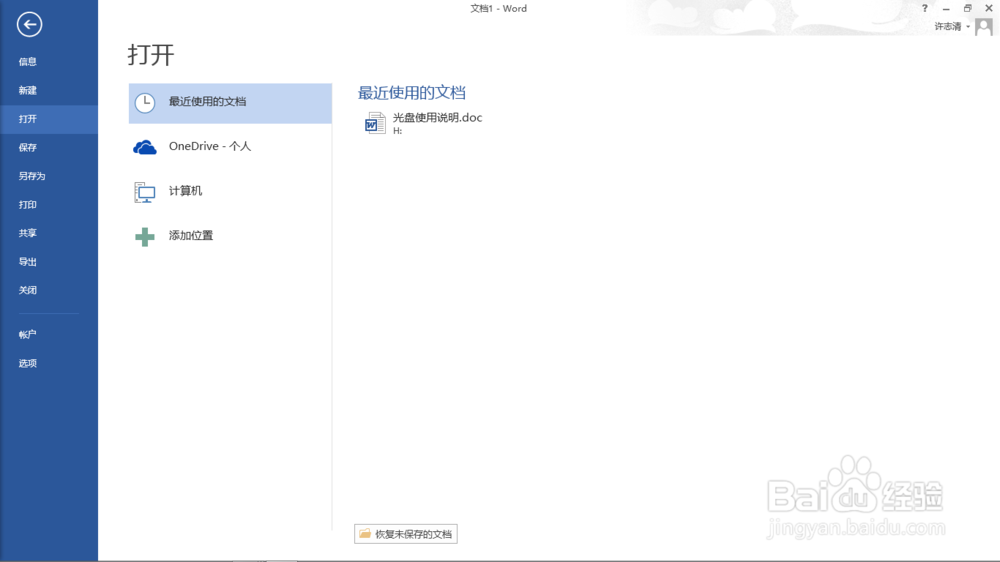This screenshot has width=1000, height=562.
Task: Close the Word window
Action: click(x=989, y=8)
